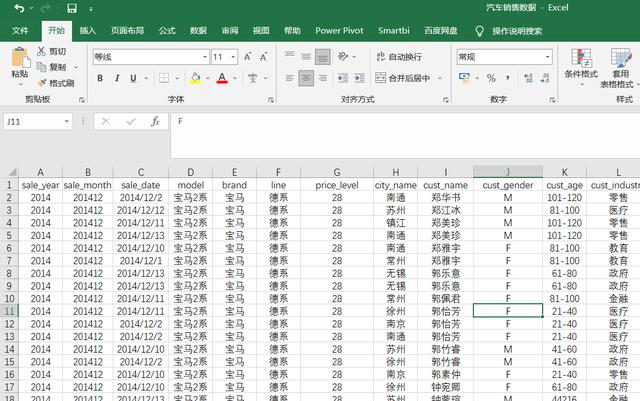Switch to the Smartbi tab
The image size is (640, 401).
(393, 31)
